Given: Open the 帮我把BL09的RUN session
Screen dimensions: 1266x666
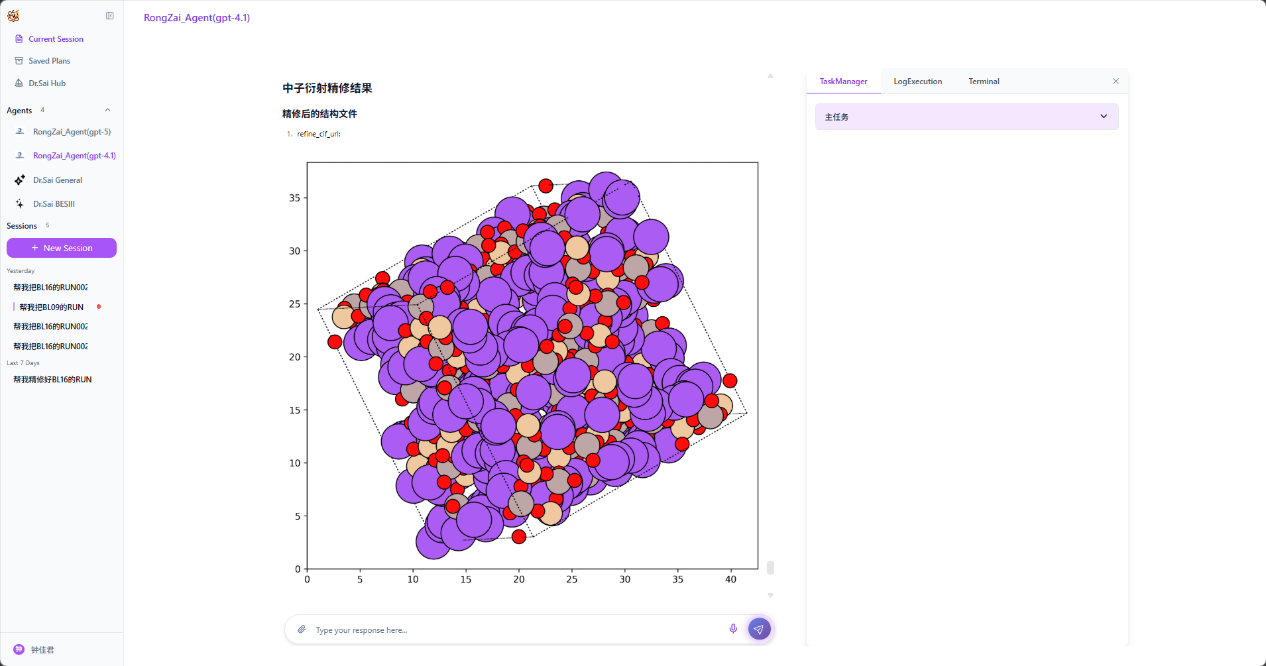Looking at the screenshot, I should tap(51, 307).
